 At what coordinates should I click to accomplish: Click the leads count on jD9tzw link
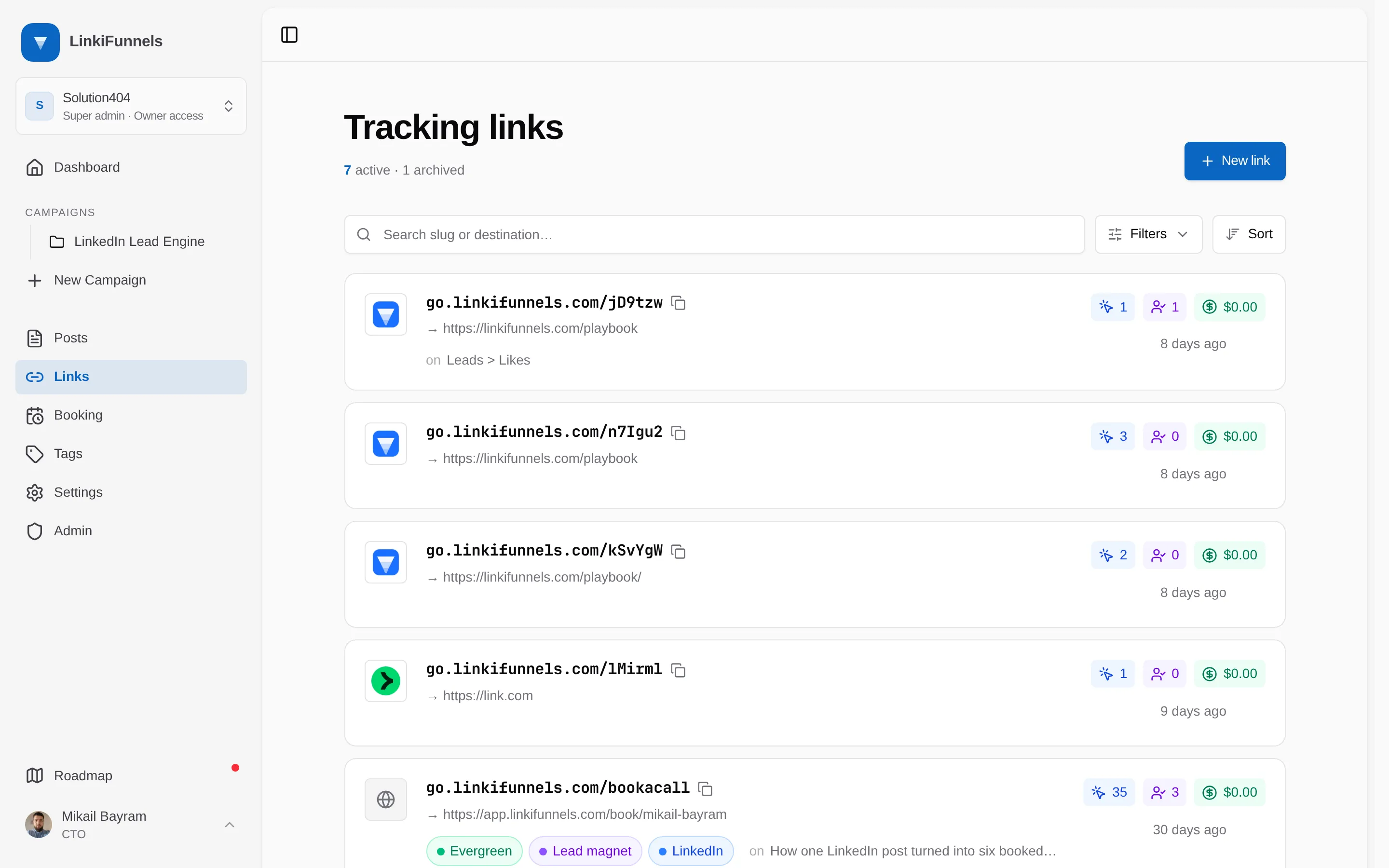(1165, 307)
